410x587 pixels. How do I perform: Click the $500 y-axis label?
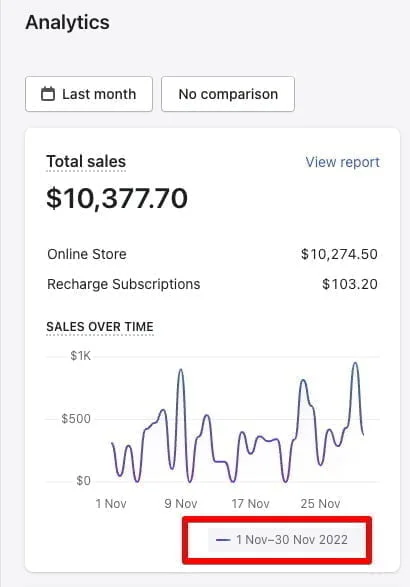coord(76,419)
